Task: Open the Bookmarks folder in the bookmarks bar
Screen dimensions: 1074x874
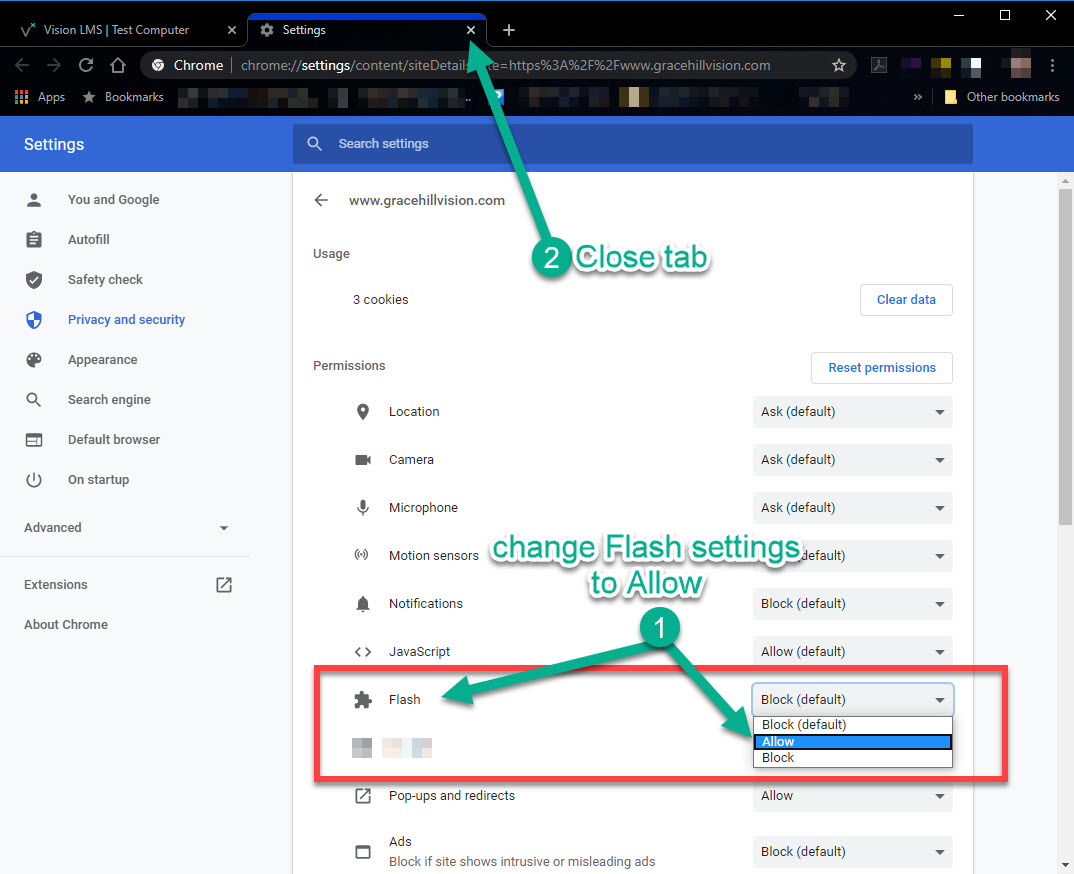Action: coord(123,97)
